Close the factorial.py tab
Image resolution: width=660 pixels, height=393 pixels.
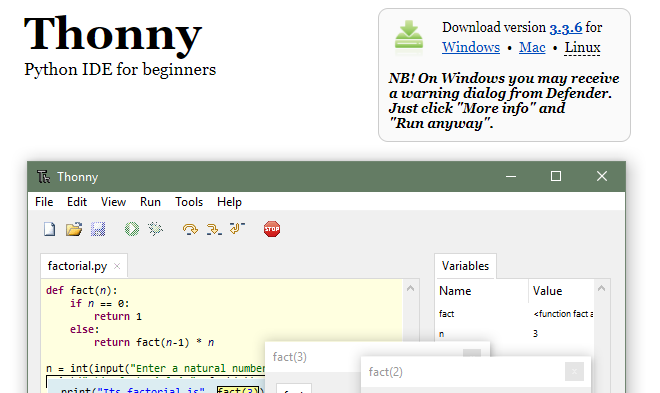(117, 266)
